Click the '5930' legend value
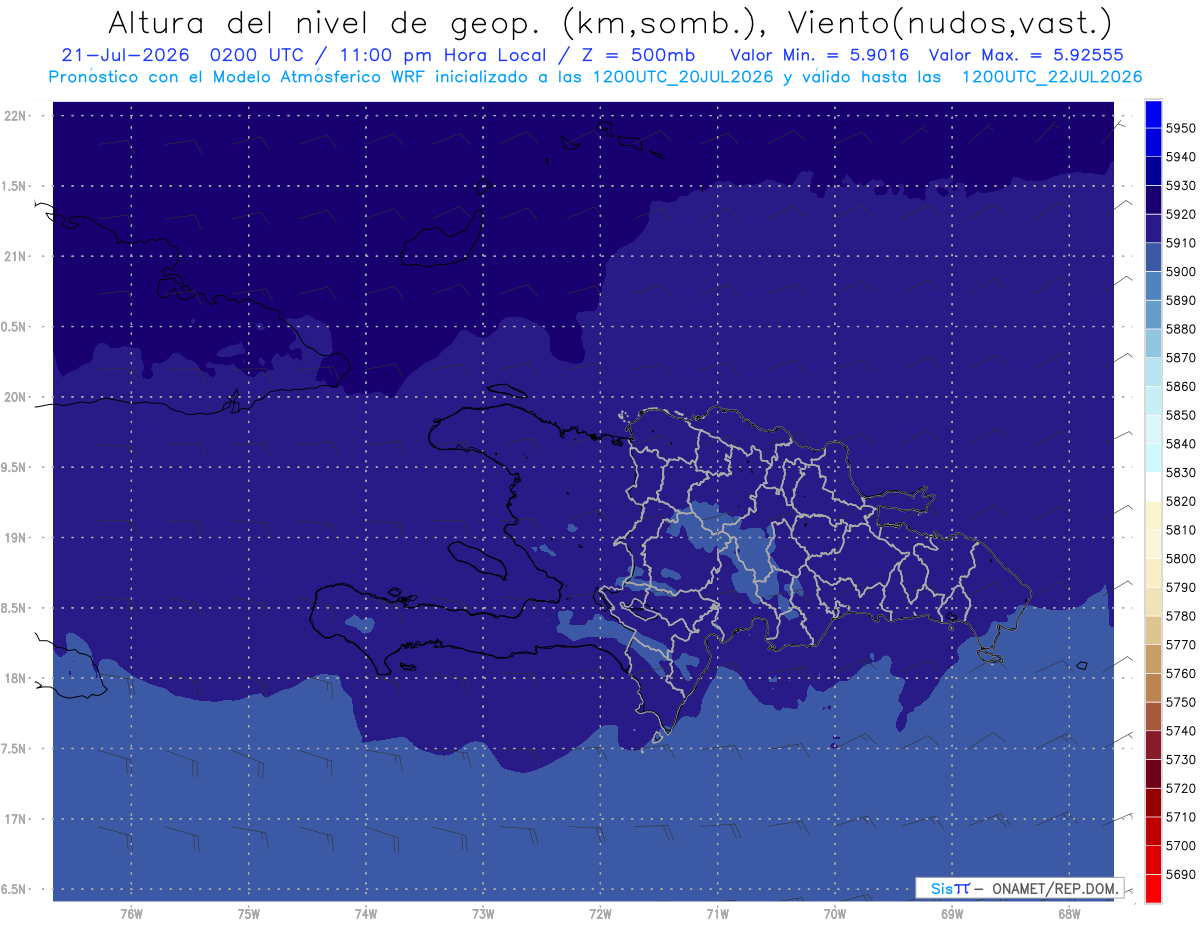 [1181, 186]
